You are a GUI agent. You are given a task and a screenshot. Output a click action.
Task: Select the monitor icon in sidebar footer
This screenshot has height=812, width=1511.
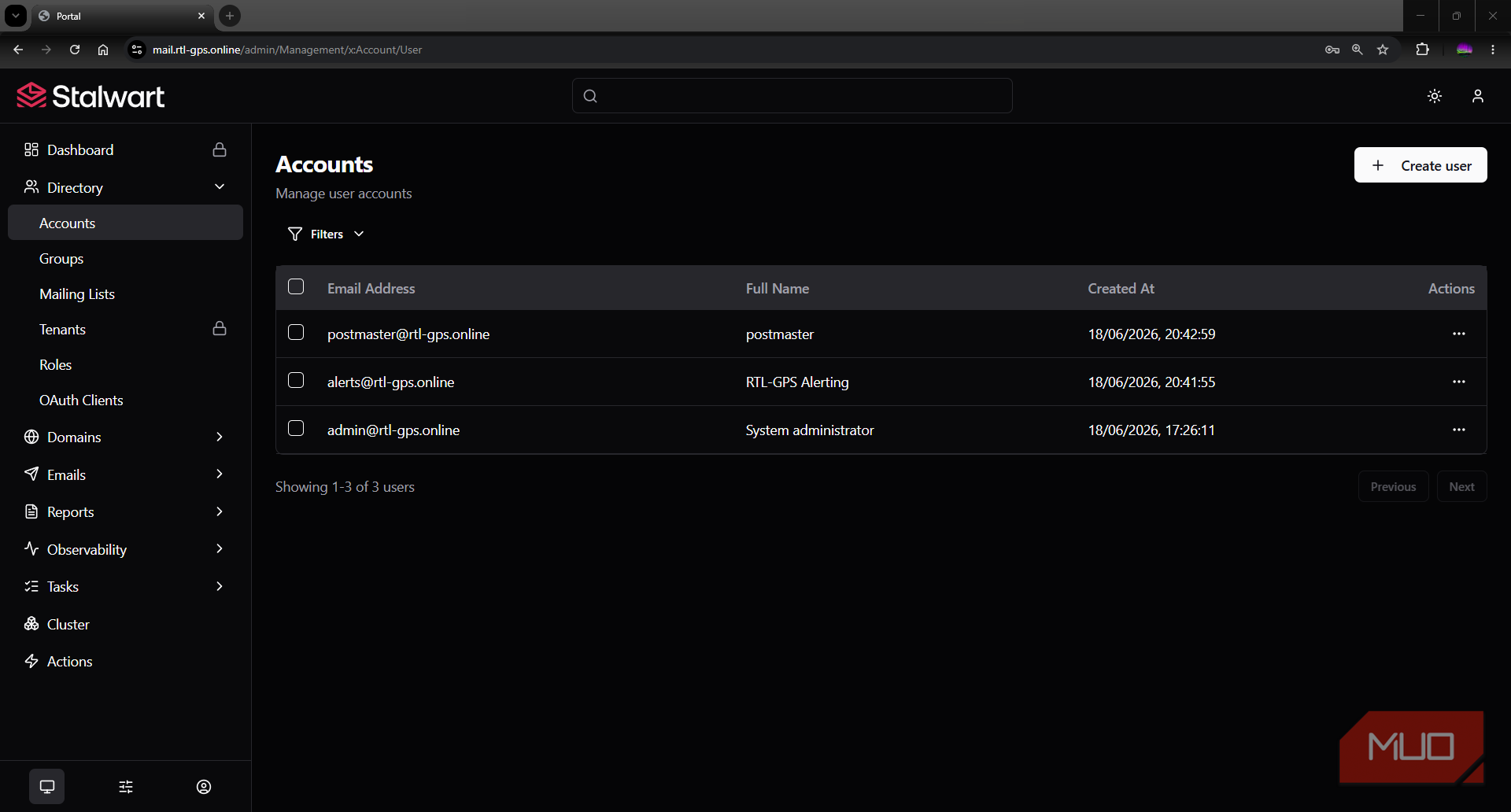click(x=47, y=787)
